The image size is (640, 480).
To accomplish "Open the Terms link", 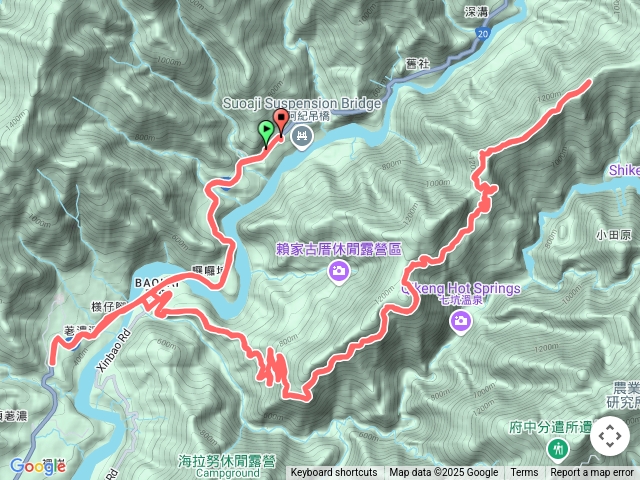I will tap(522, 473).
